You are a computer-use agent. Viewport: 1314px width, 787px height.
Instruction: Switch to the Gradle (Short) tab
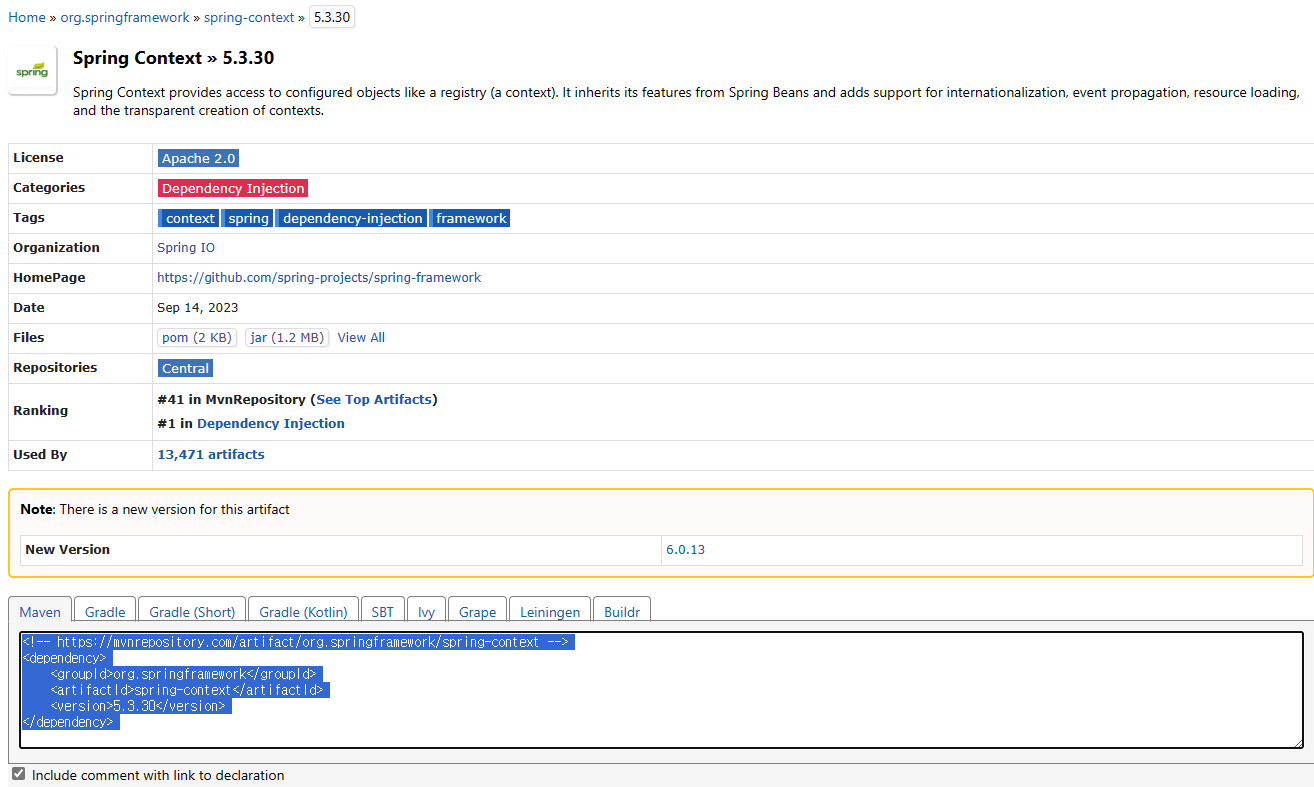(x=192, y=611)
